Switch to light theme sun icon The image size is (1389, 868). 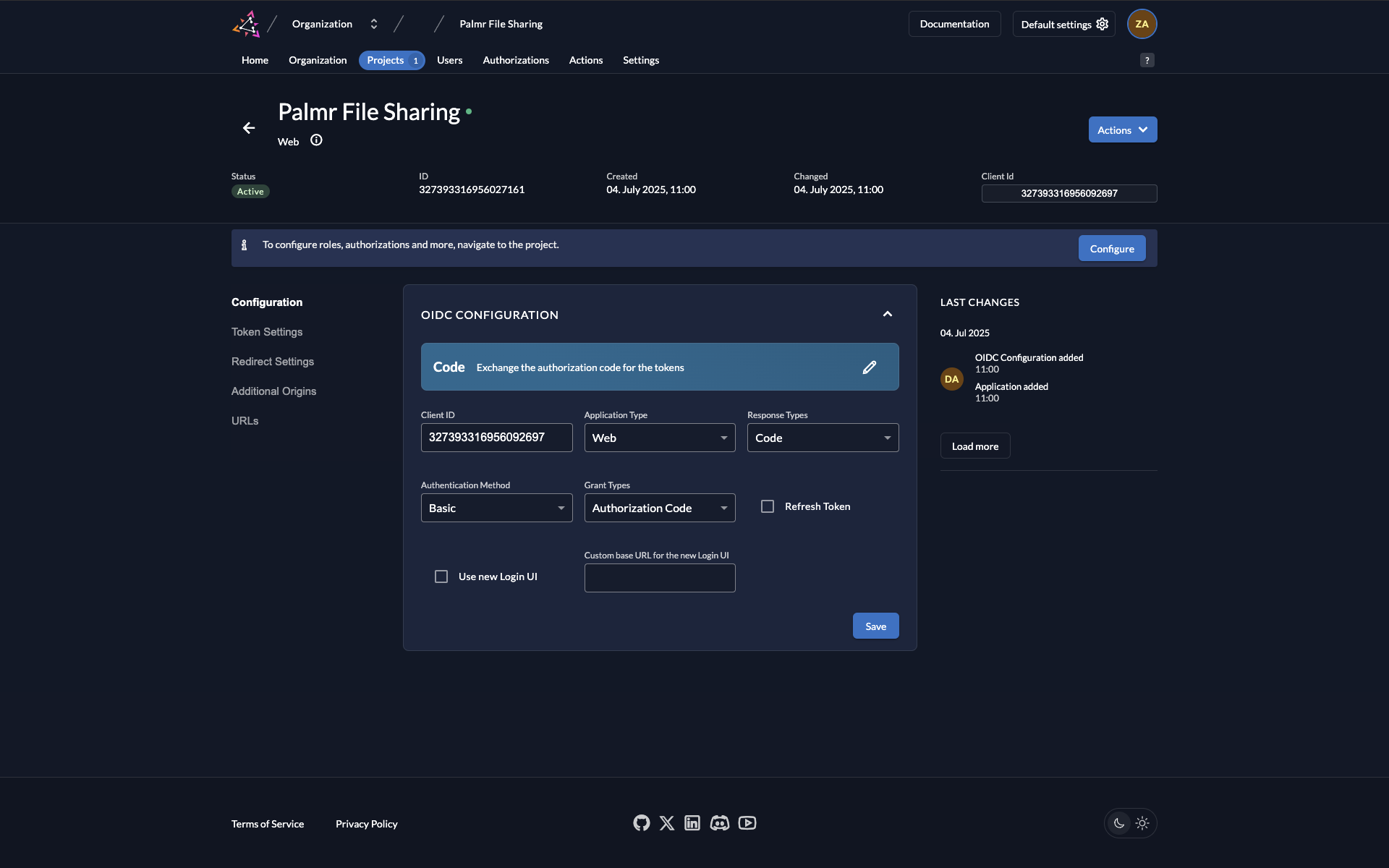click(1142, 823)
